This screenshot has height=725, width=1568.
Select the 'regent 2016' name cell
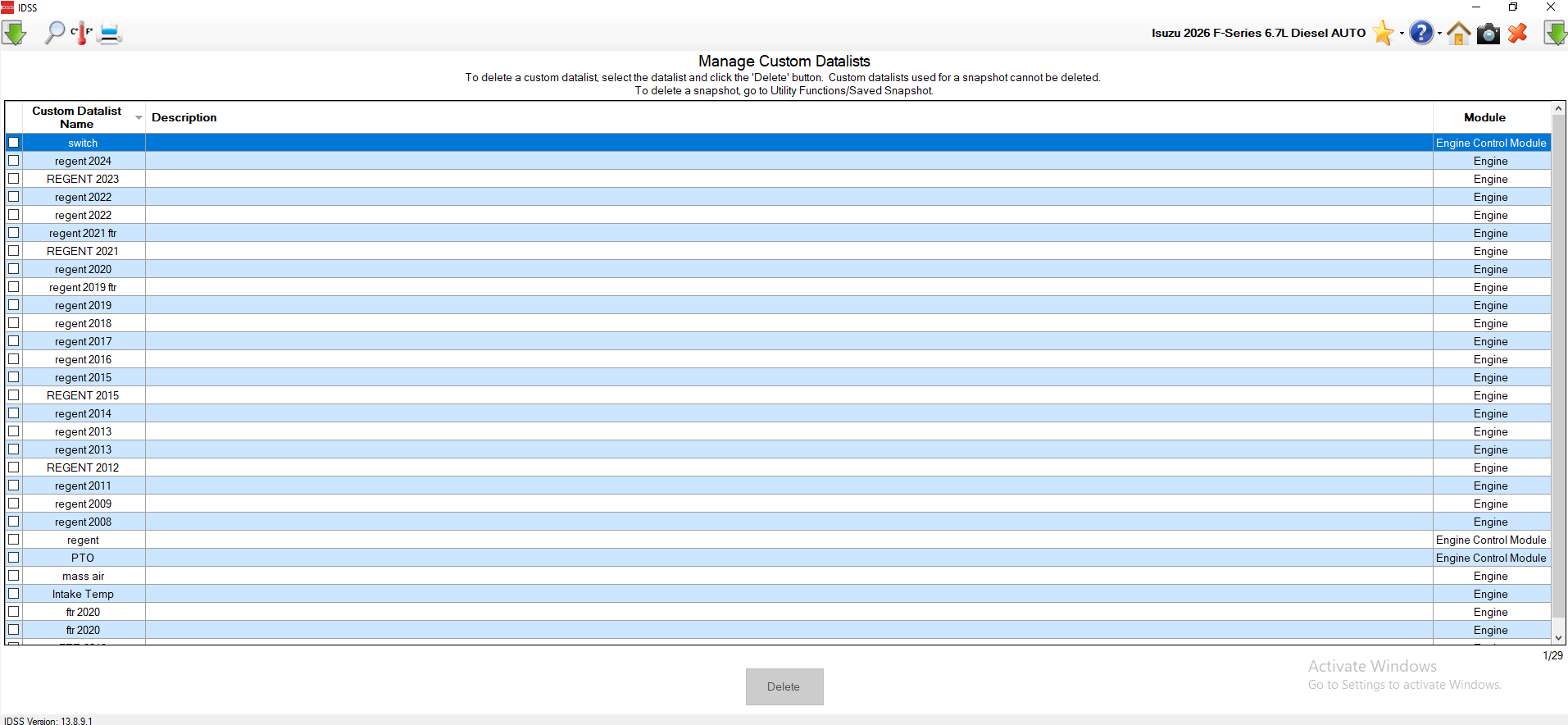83,359
